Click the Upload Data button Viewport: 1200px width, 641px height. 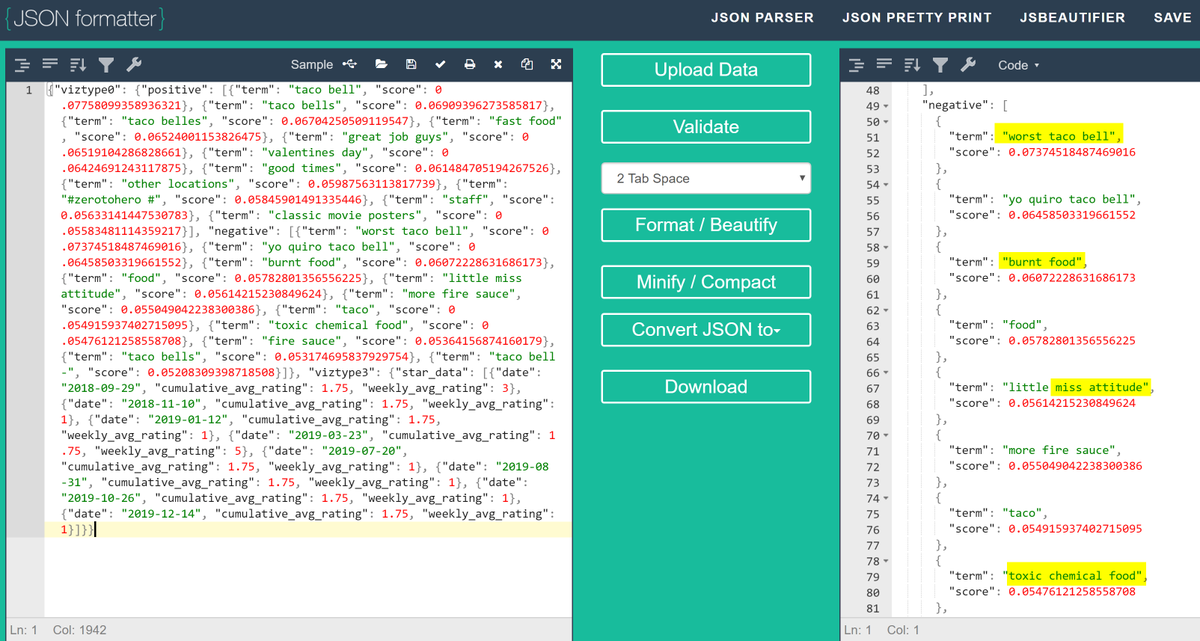coord(706,70)
